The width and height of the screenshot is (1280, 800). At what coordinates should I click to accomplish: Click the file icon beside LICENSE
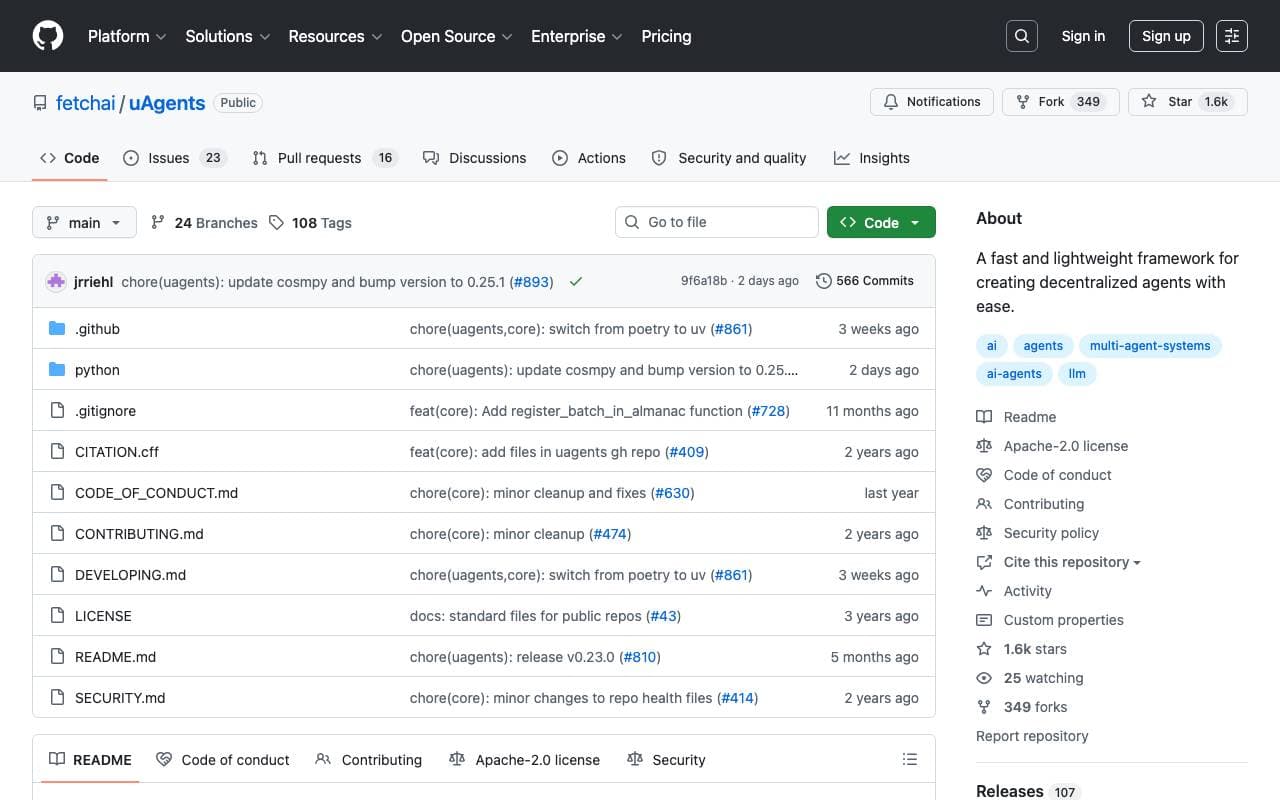pos(57,616)
